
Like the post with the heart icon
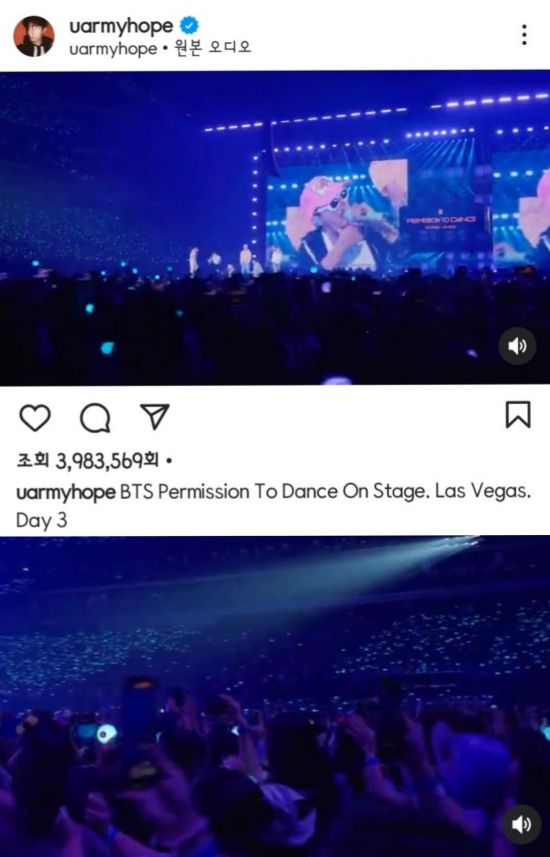coord(35,418)
